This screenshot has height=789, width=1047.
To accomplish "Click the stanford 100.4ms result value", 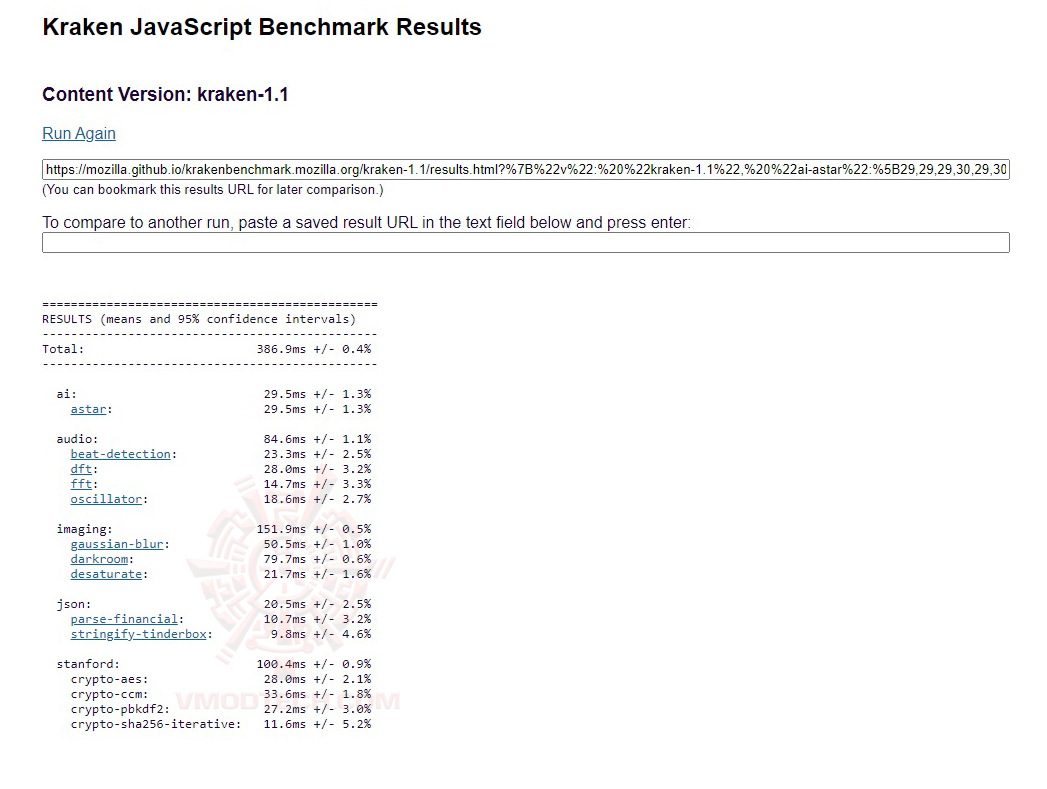I will 281,664.
